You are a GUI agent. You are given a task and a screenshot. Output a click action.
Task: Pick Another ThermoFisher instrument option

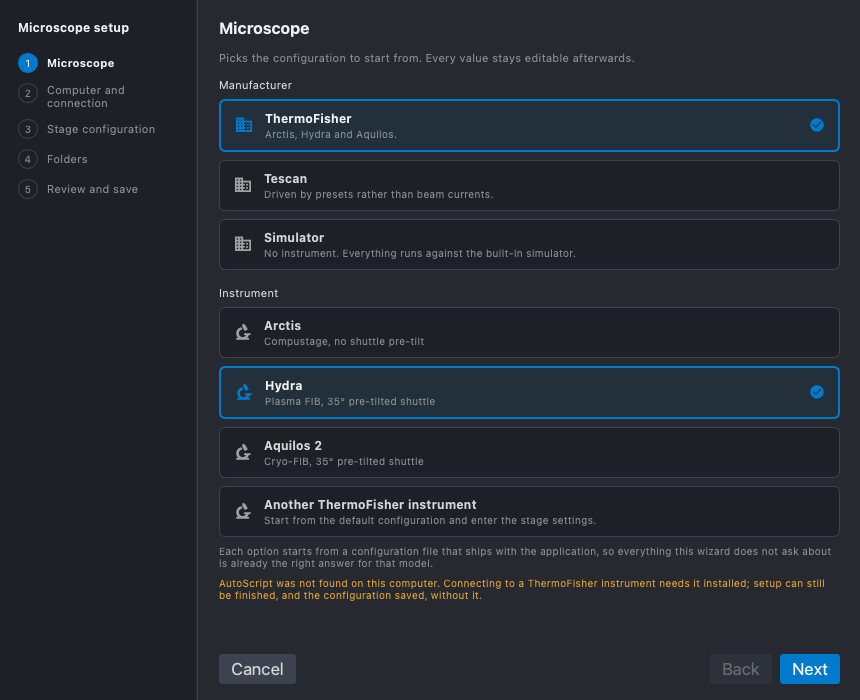click(x=529, y=511)
